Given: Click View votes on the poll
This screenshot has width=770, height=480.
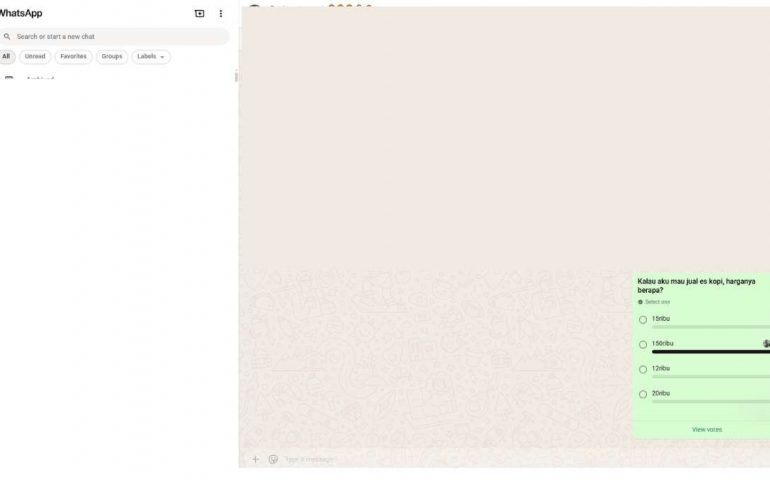Looking at the screenshot, I should tap(706, 430).
